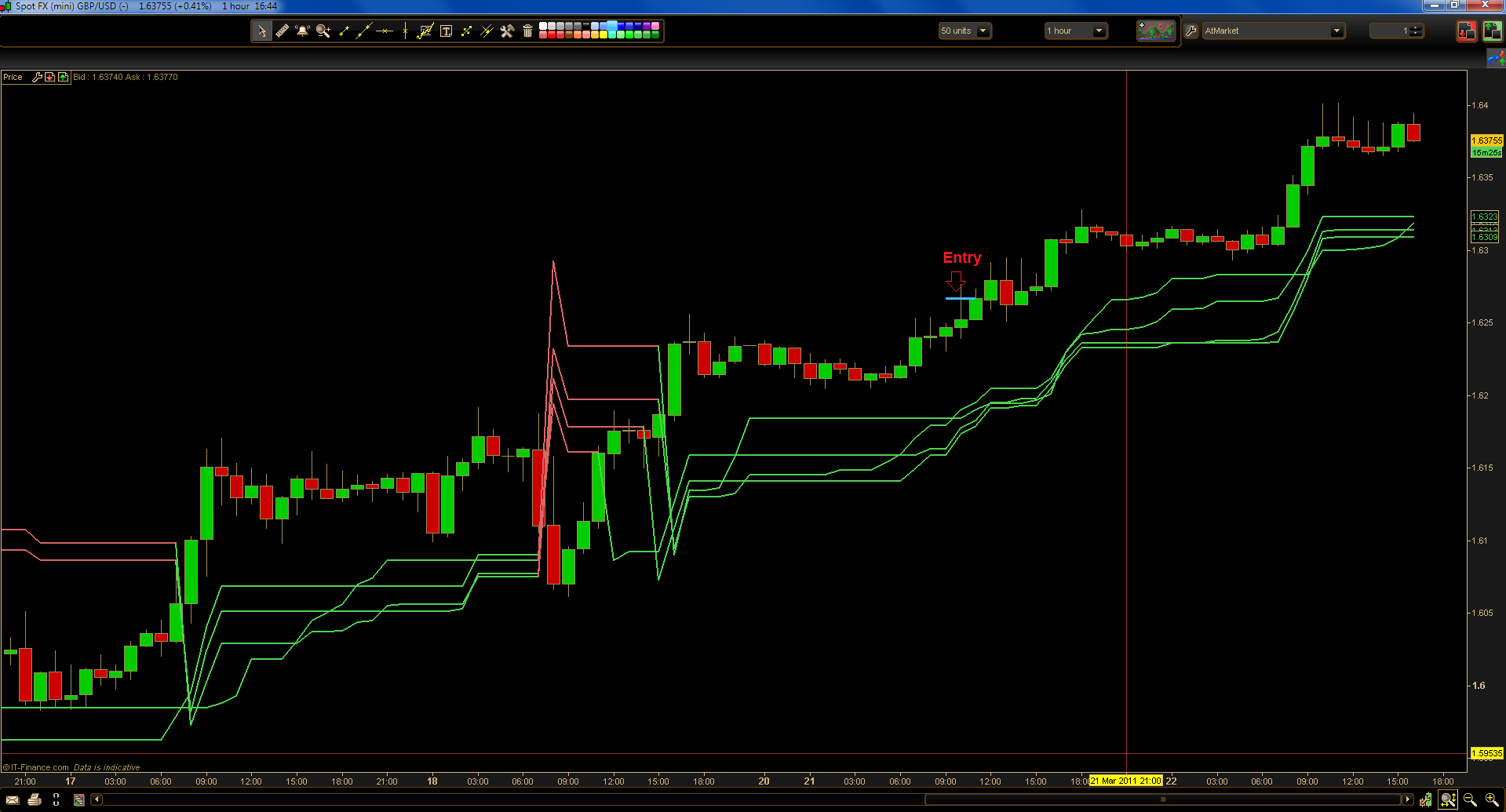1506x812 pixels.
Task: Pick the white color swatch
Action: tap(543, 26)
